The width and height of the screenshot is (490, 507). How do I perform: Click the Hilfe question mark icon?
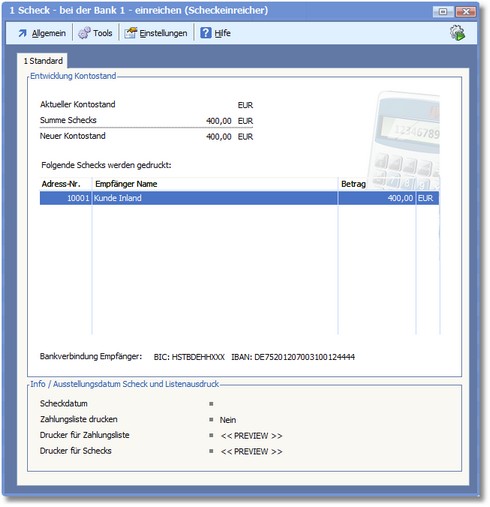[x=206, y=33]
